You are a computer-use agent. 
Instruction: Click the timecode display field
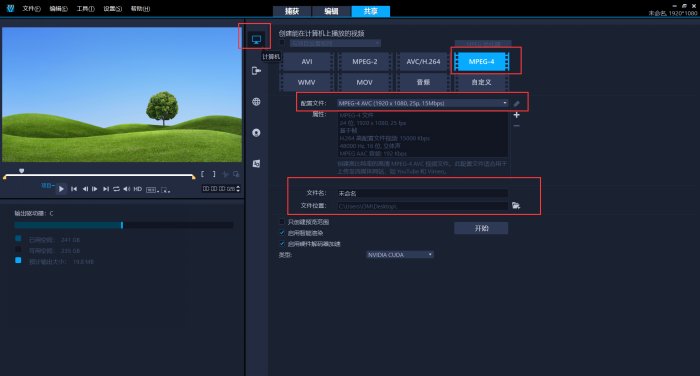point(219,189)
